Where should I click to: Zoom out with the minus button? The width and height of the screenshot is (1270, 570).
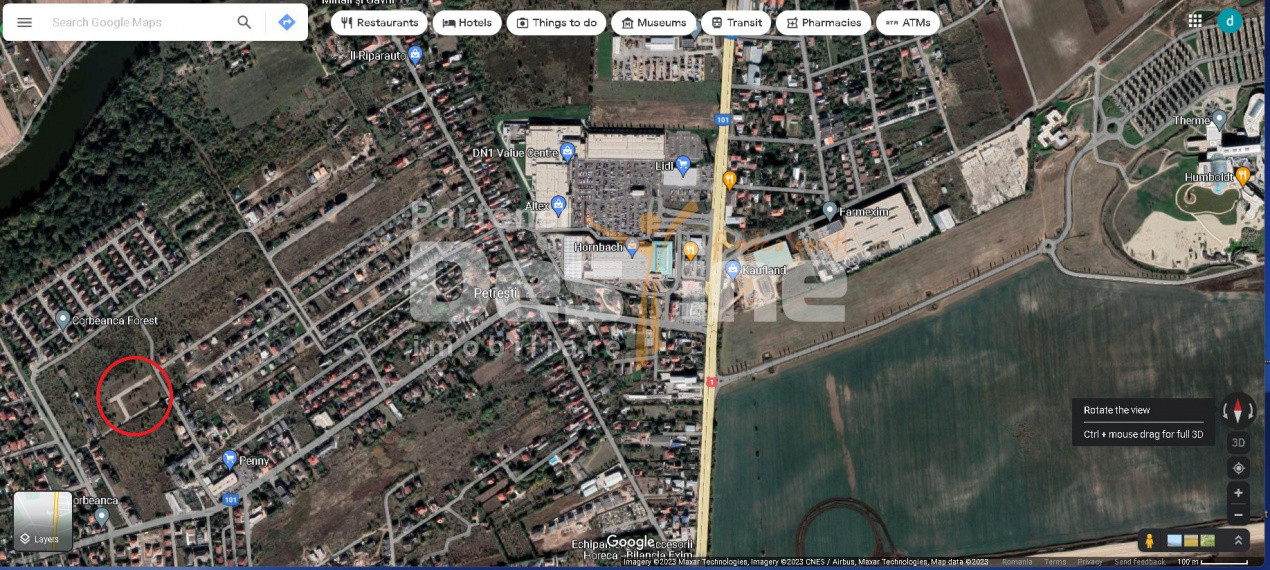tap(1238, 515)
